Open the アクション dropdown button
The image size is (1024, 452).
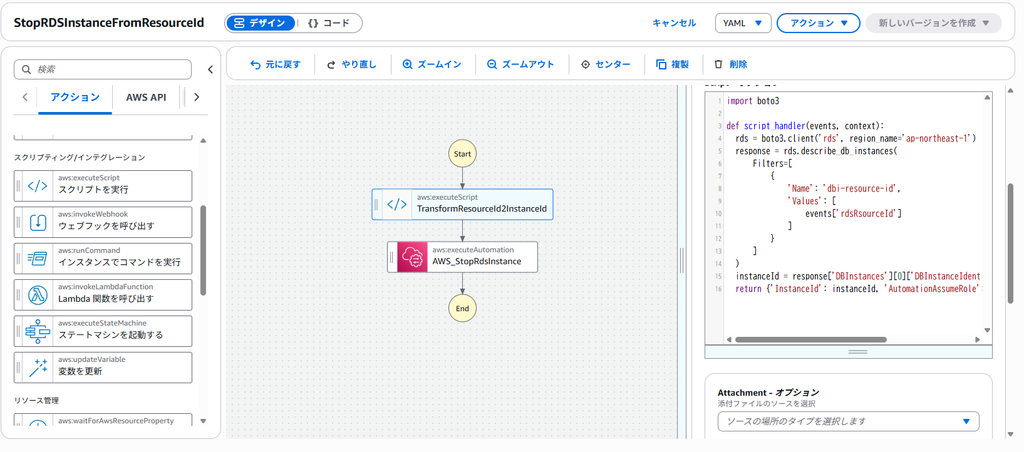pyautogui.click(x=818, y=23)
